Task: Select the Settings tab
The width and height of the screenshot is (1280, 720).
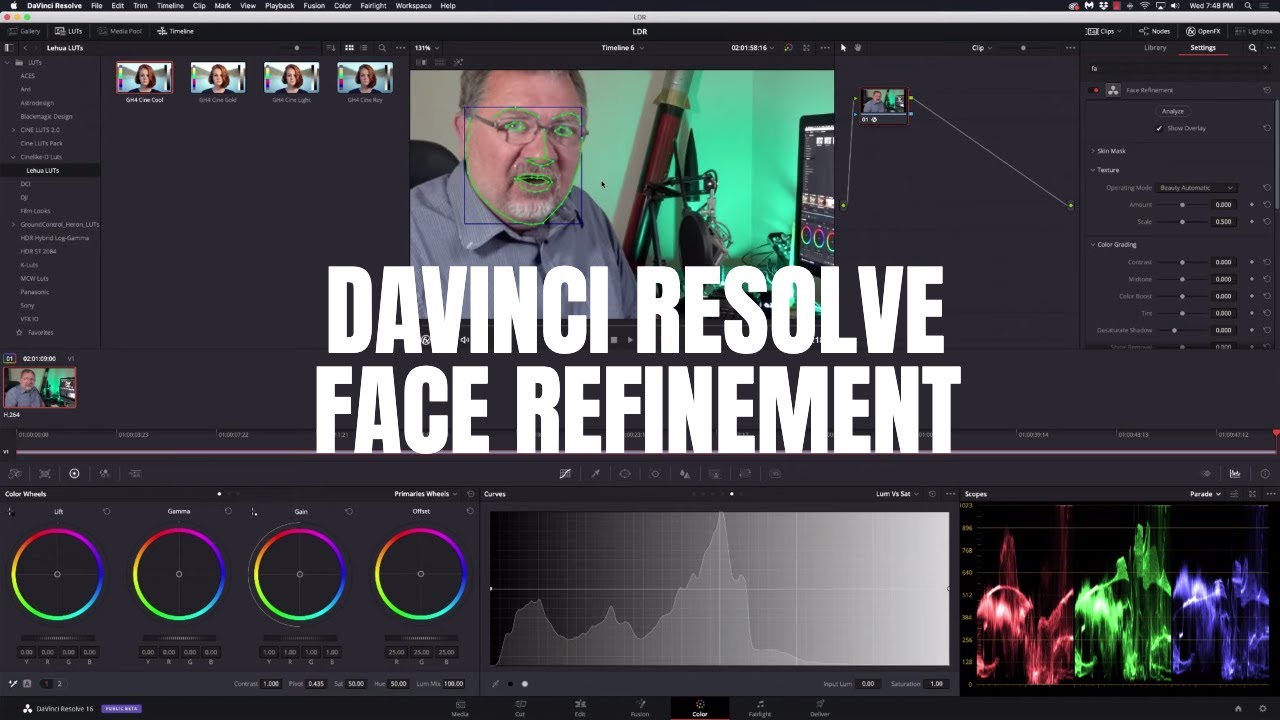Action: pyautogui.click(x=1203, y=47)
